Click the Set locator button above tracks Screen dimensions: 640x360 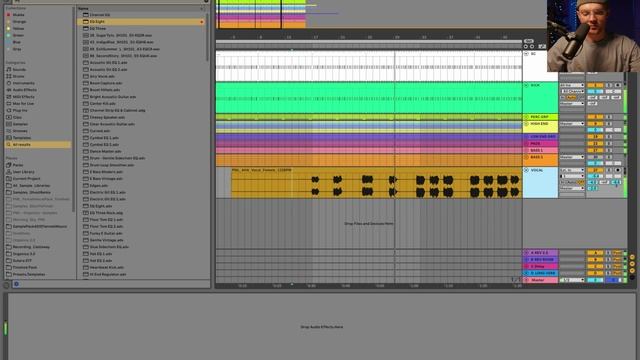coord(529,41)
